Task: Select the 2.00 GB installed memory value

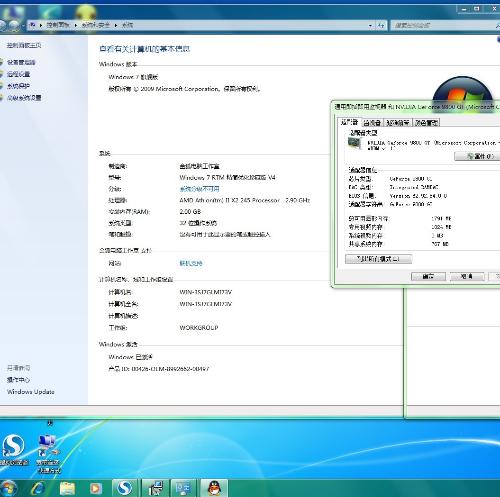Action: (190, 212)
